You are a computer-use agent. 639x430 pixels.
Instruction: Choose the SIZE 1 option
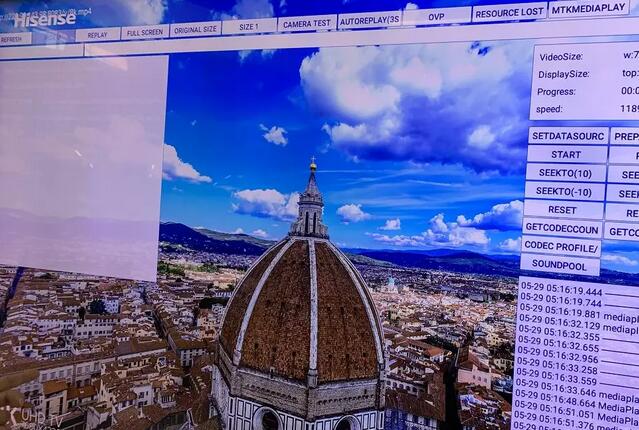click(x=248, y=26)
